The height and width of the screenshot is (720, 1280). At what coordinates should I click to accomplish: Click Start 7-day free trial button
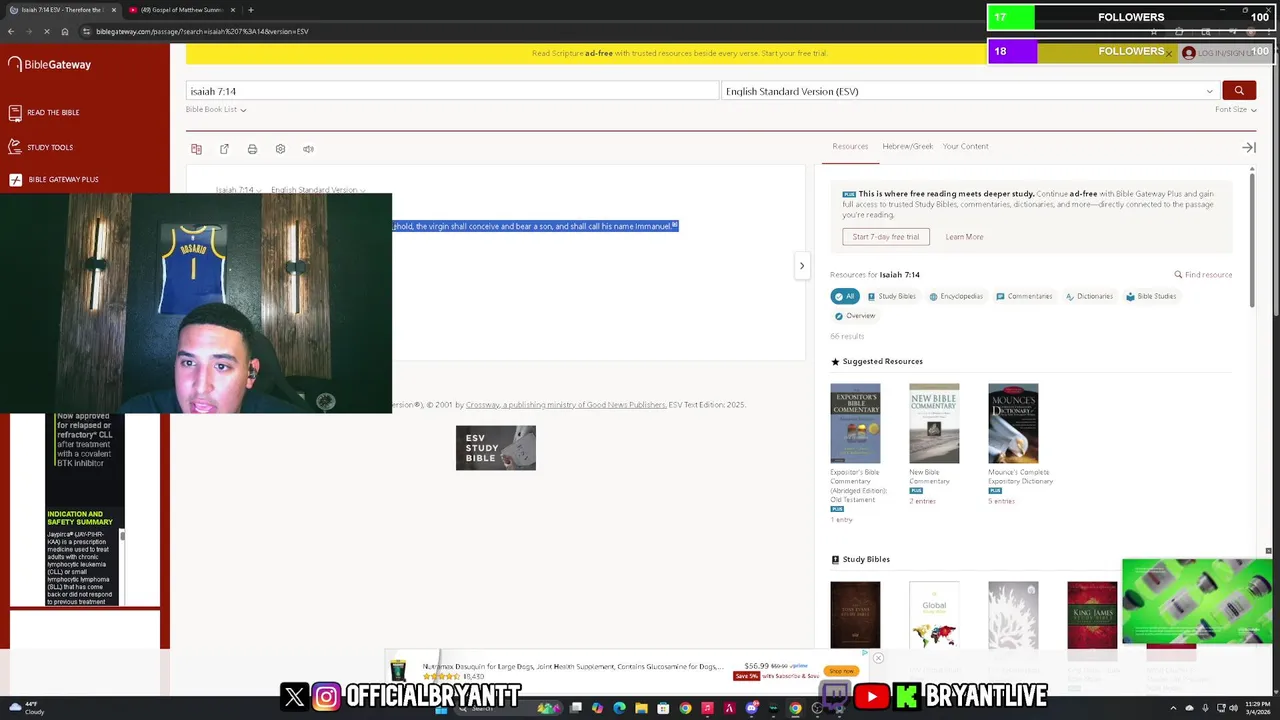click(886, 237)
